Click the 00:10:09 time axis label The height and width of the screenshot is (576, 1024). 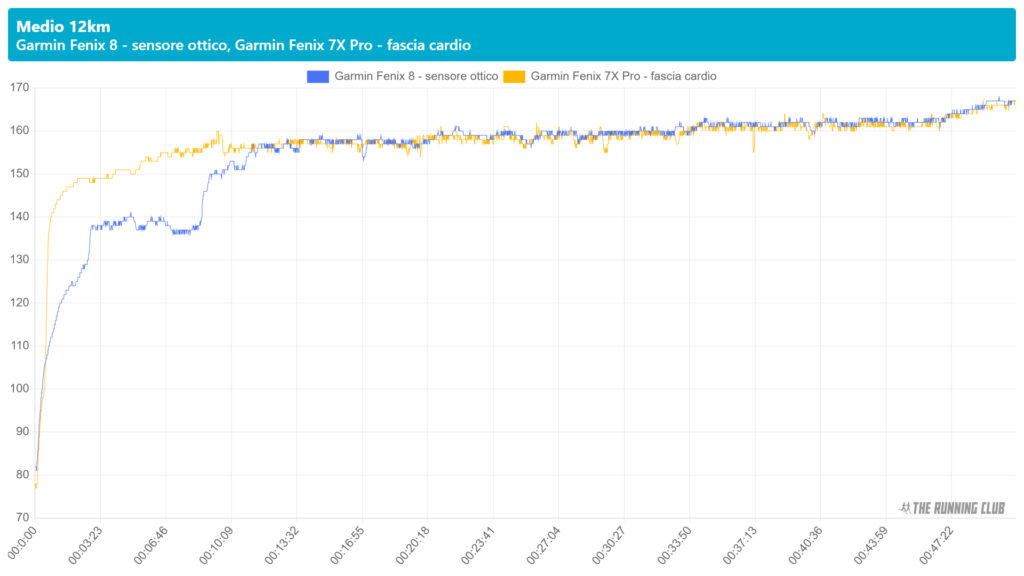(216, 545)
